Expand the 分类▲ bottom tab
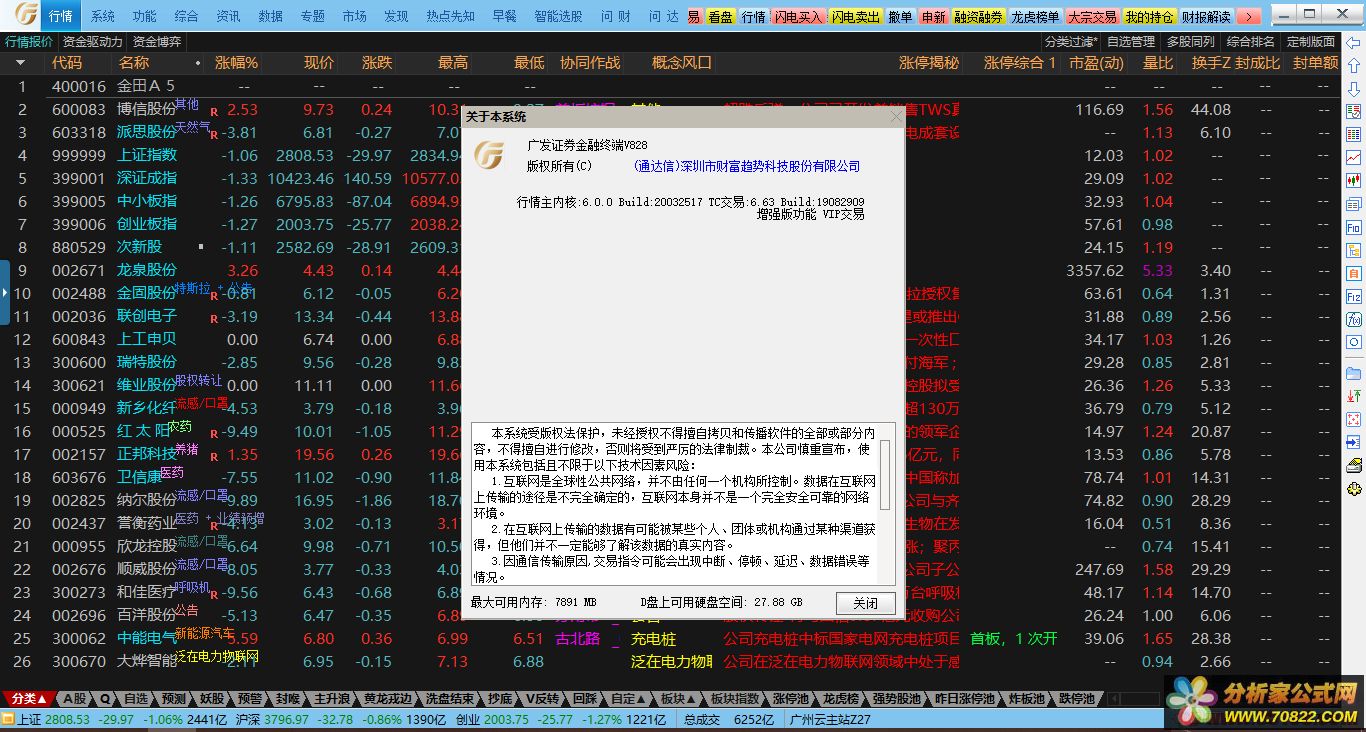This screenshot has height=732, width=1366. click(30, 698)
